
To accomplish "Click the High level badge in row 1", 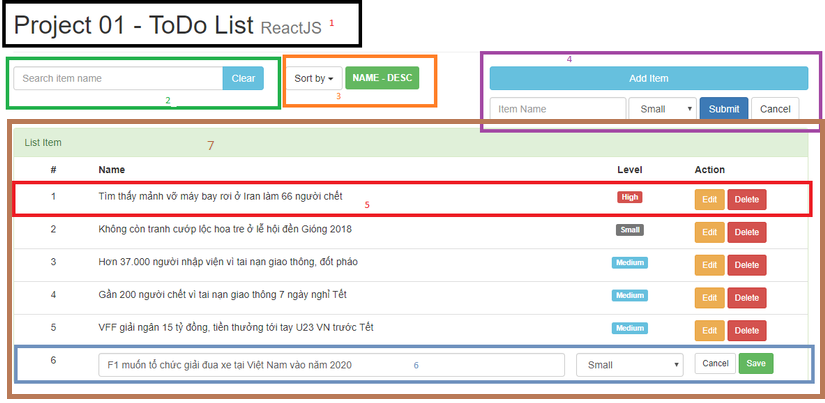I will [630, 197].
